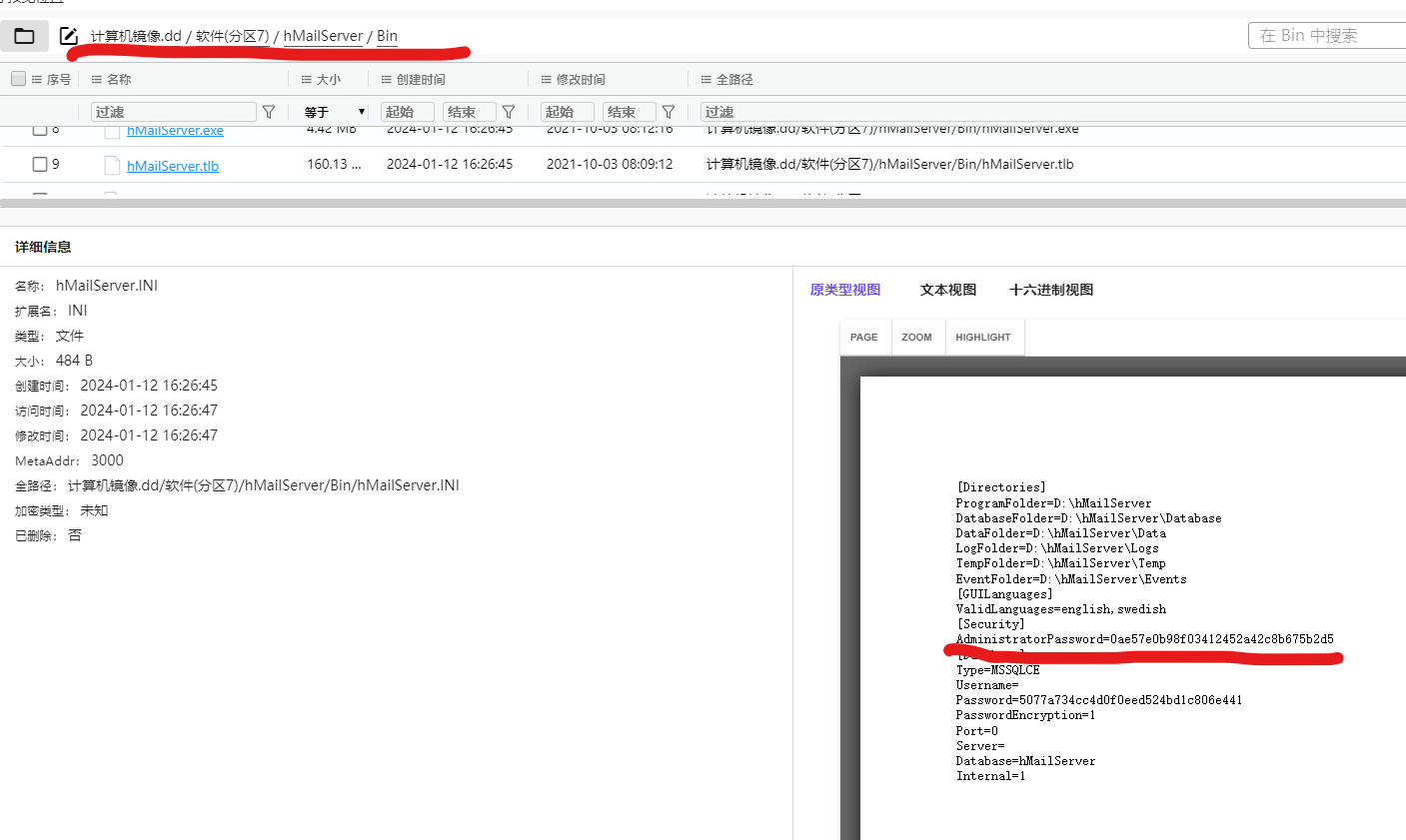Click the MetaAddr value 3000

pyautogui.click(x=107, y=460)
